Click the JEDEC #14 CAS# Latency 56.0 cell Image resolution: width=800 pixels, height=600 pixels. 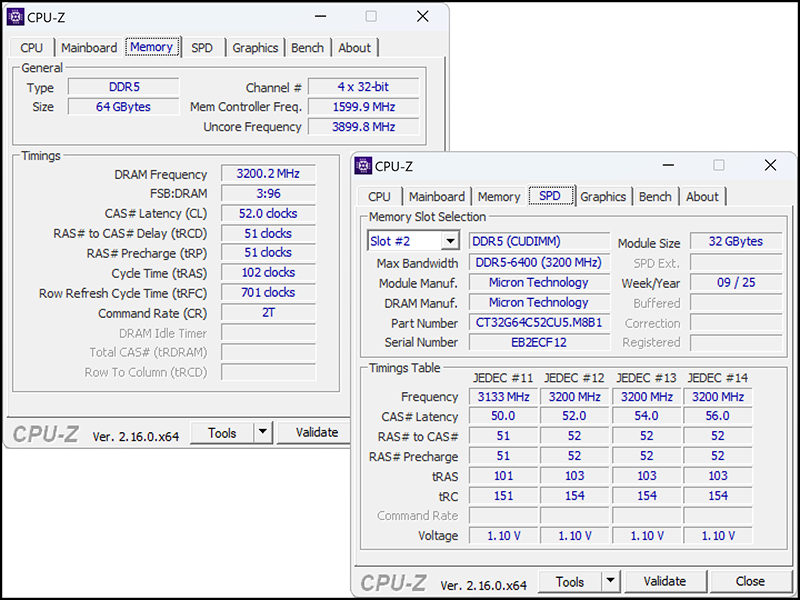click(718, 416)
